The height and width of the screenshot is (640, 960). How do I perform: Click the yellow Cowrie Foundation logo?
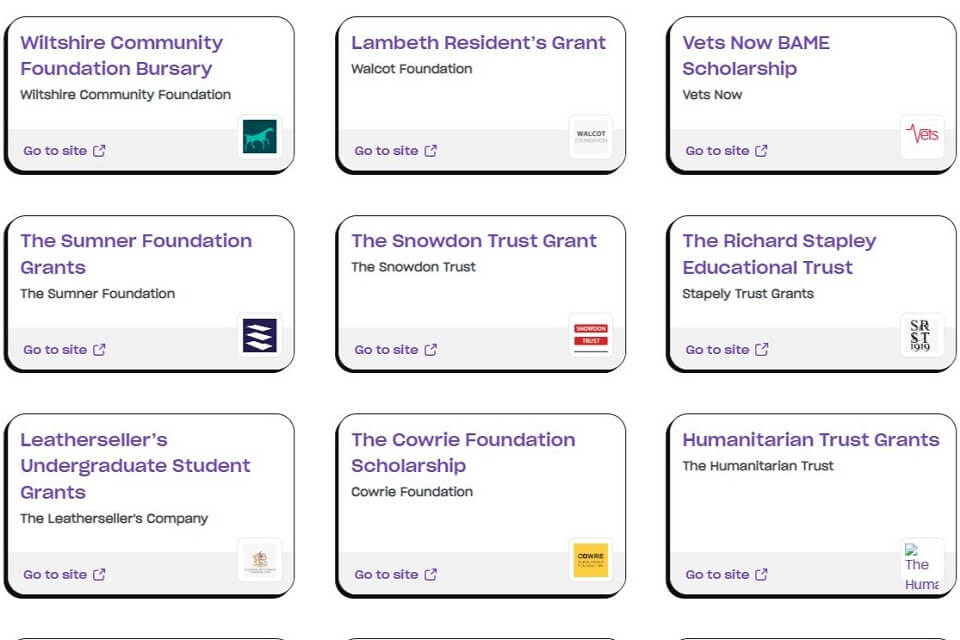click(x=590, y=560)
